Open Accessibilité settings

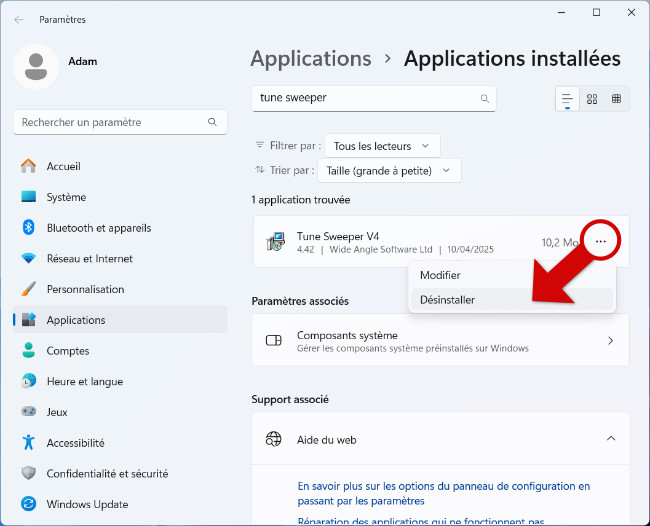[x=120, y=442]
